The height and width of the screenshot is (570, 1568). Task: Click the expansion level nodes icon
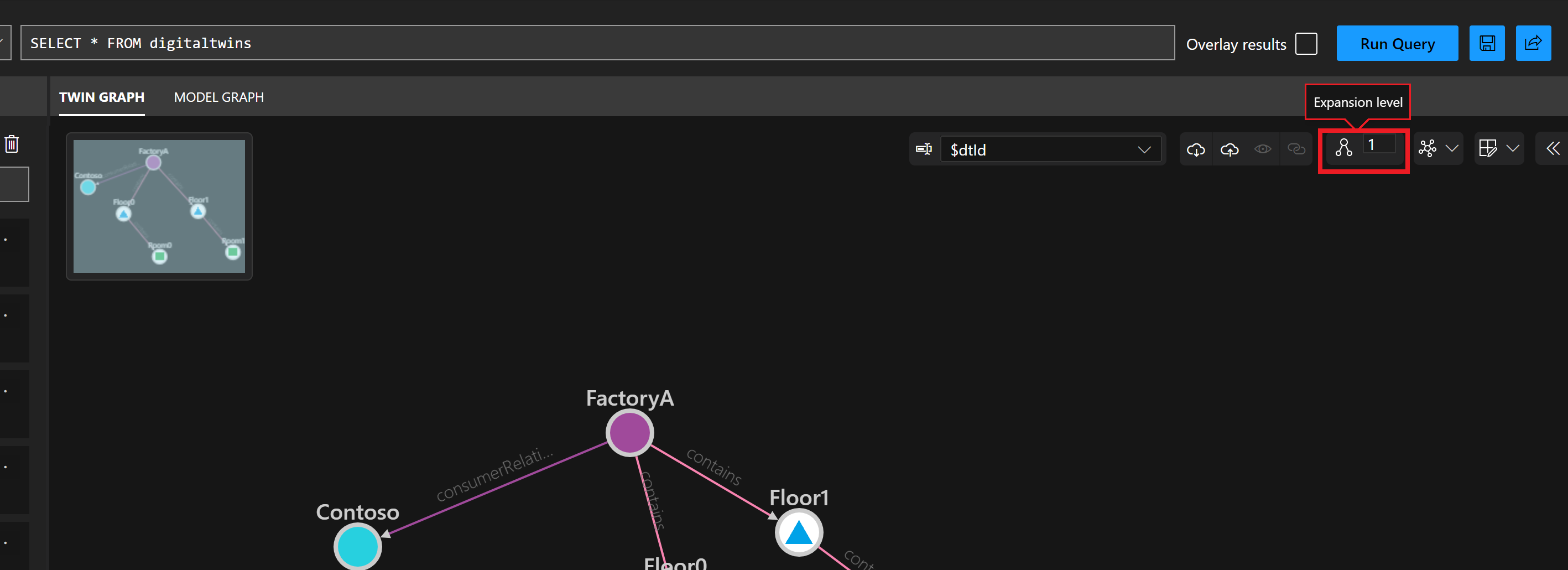[1344, 148]
